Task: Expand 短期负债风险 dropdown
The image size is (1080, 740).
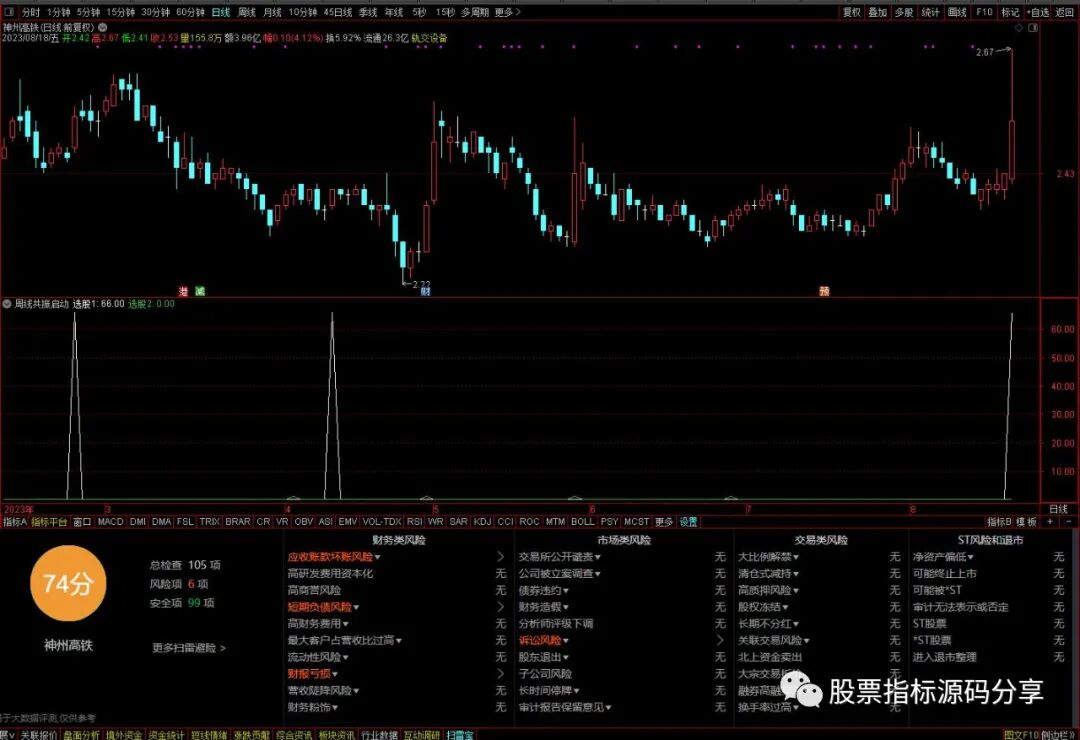Action: [356, 608]
